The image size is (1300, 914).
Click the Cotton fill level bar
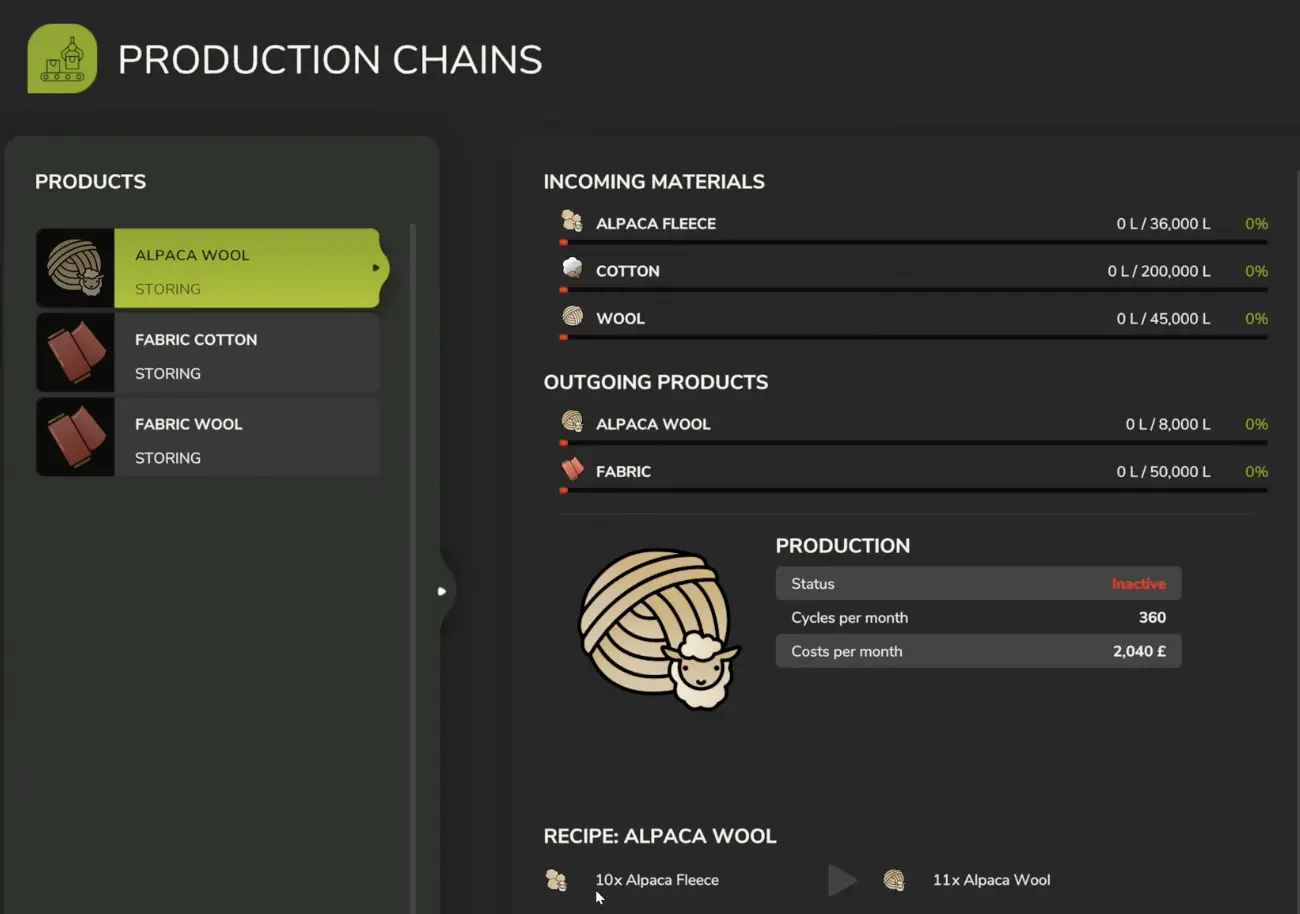(914, 290)
